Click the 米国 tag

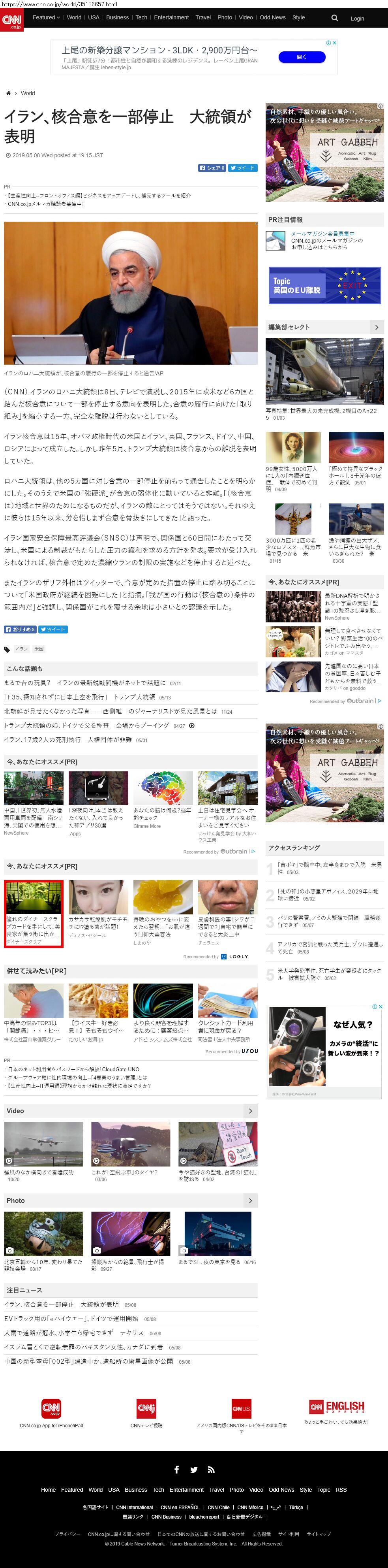[39, 650]
